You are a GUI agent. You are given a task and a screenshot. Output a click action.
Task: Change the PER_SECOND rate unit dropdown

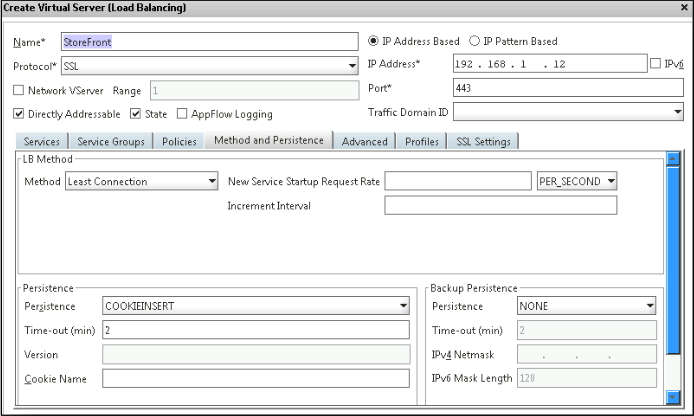click(x=611, y=181)
